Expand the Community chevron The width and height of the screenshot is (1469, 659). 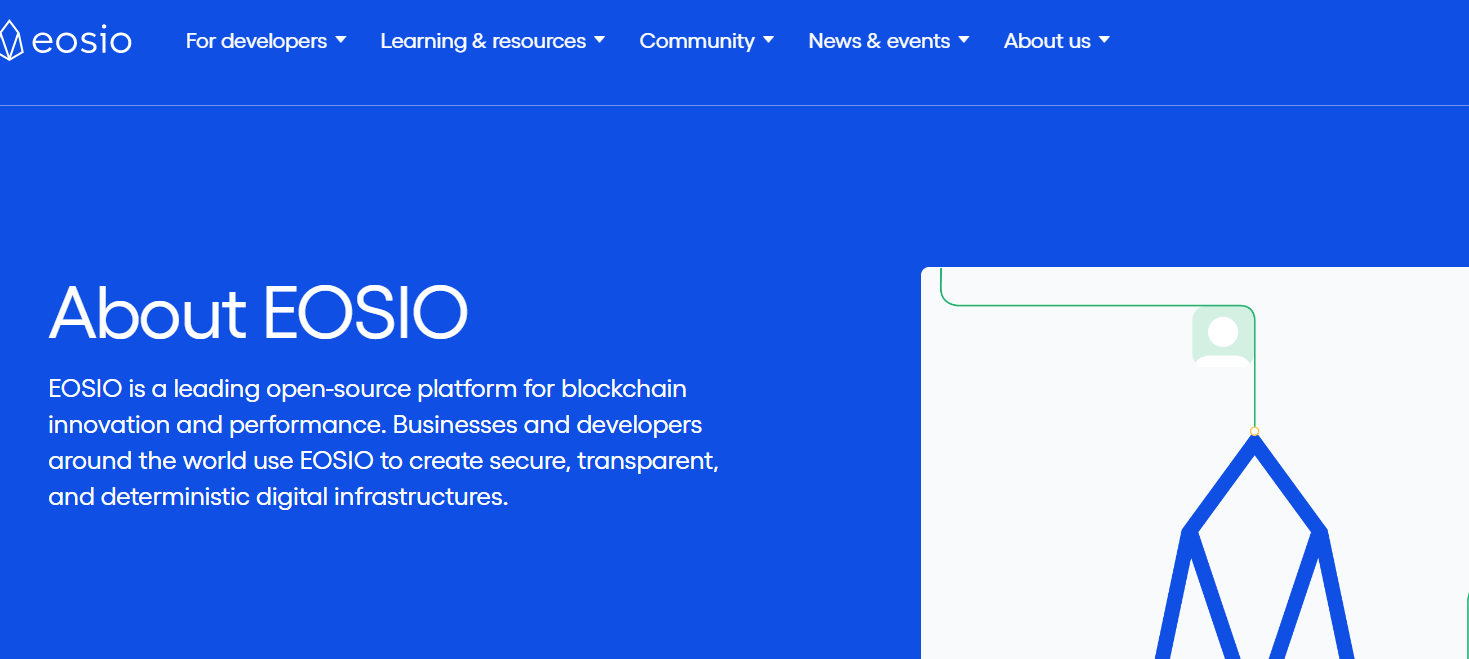(x=769, y=40)
